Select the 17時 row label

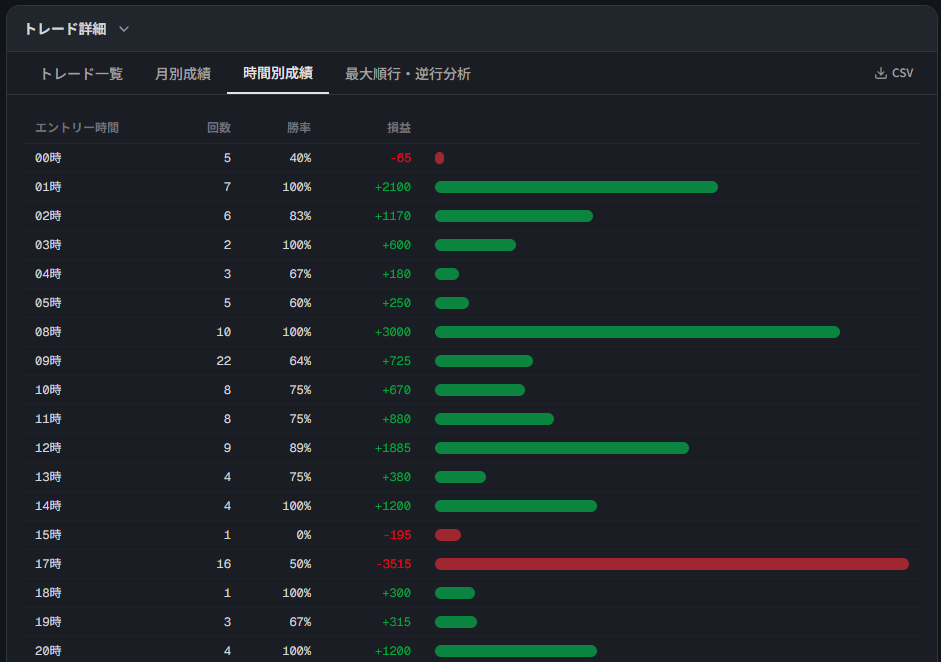click(48, 564)
